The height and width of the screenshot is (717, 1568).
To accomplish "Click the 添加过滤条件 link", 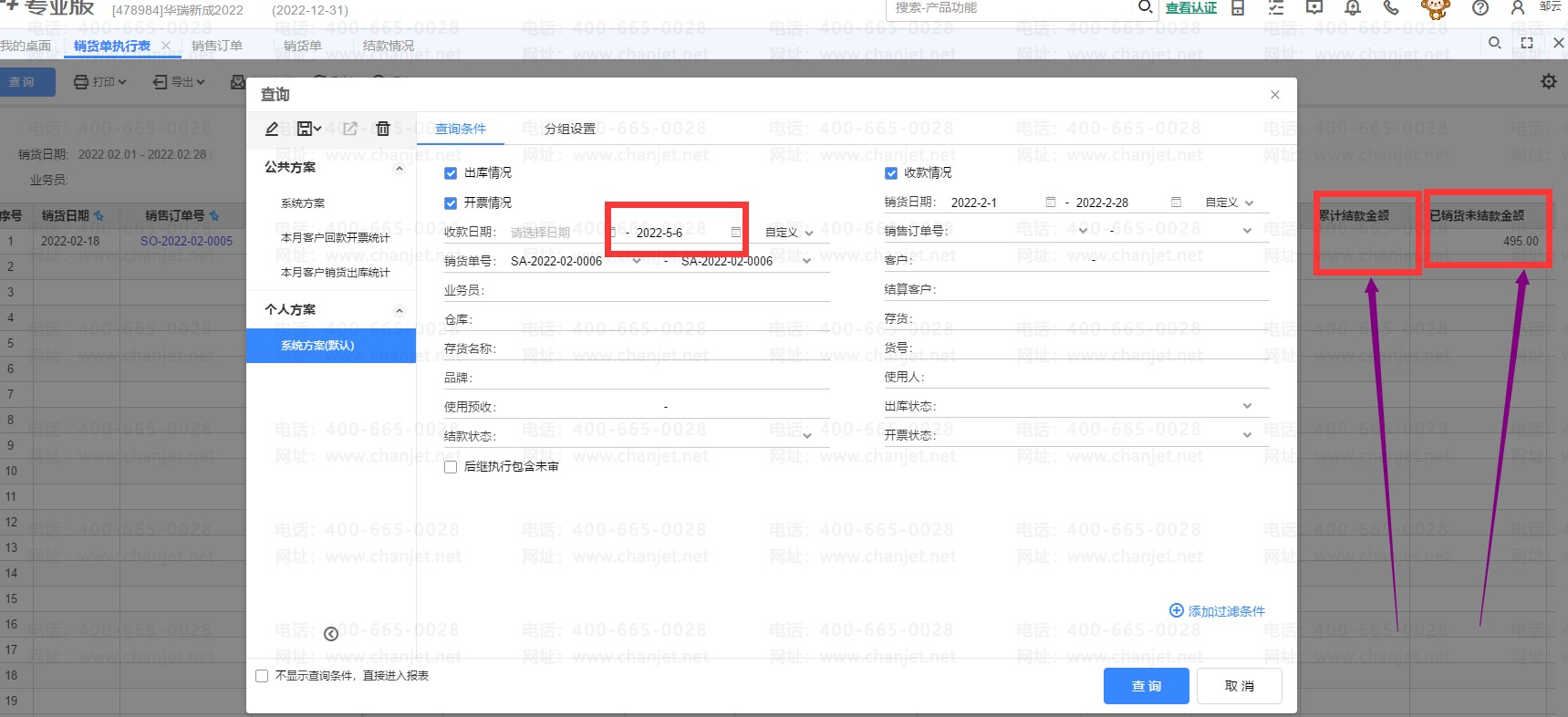I will point(1227,611).
